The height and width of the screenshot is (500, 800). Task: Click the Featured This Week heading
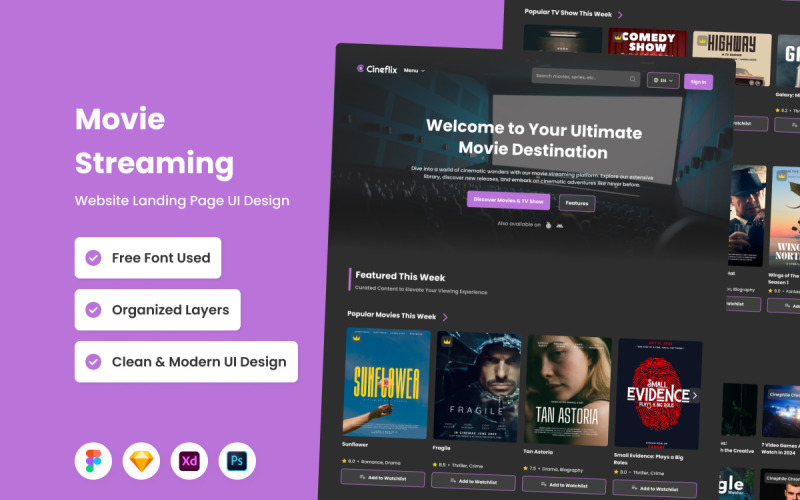tap(400, 276)
